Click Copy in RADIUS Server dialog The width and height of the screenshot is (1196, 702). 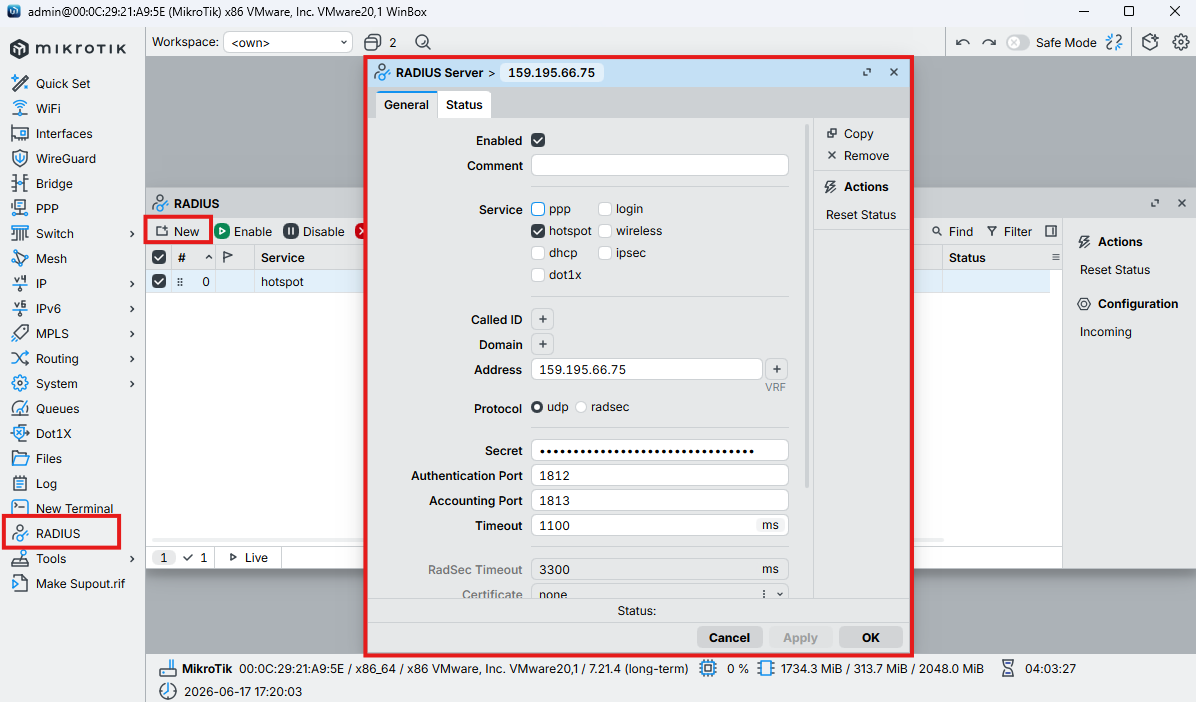(850, 134)
